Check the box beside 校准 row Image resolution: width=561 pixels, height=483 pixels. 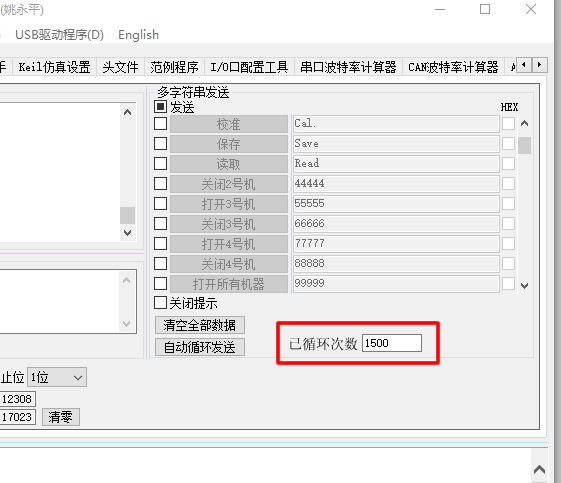point(160,124)
